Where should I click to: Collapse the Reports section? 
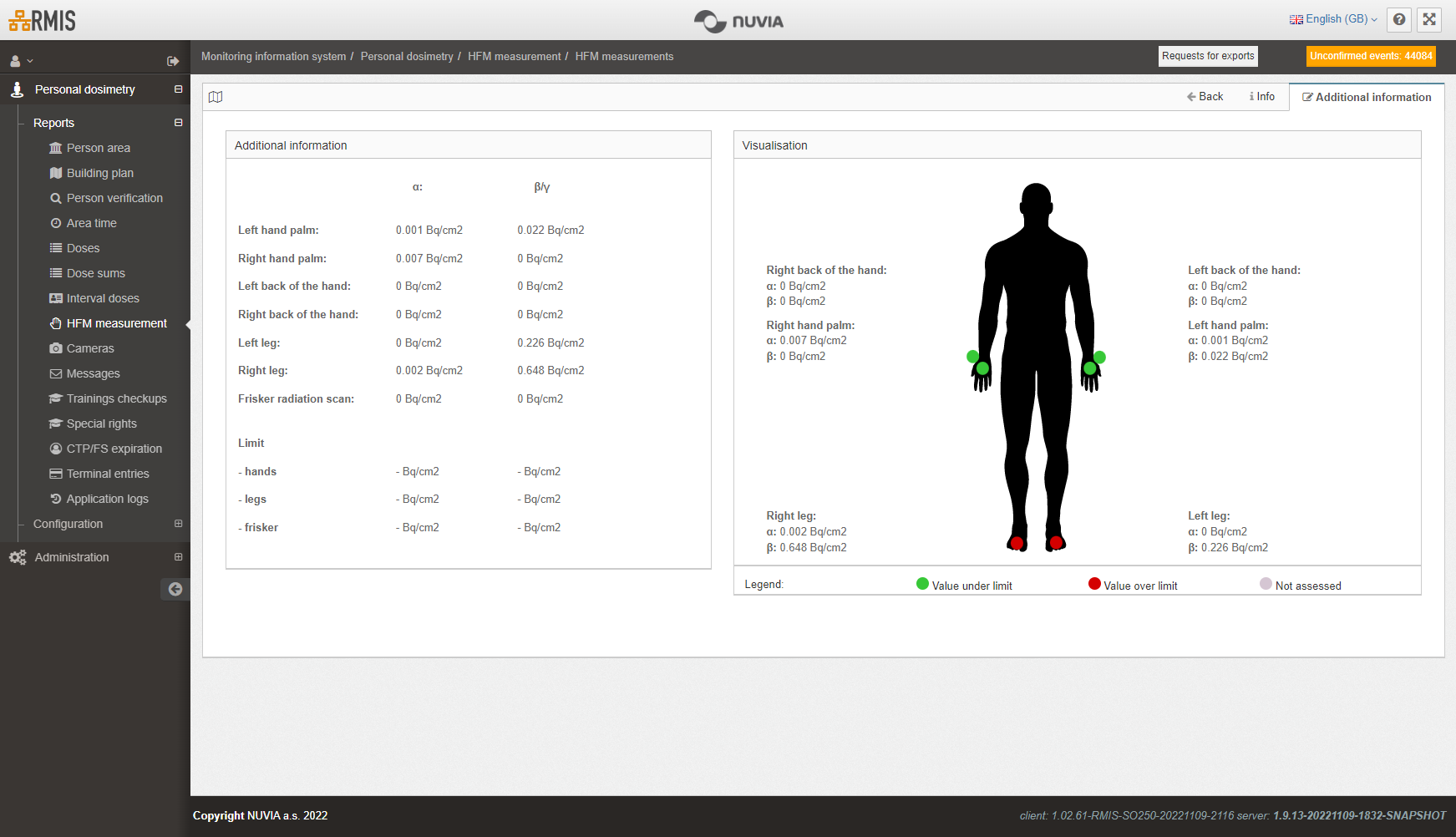pyautogui.click(x=177, y=123)
